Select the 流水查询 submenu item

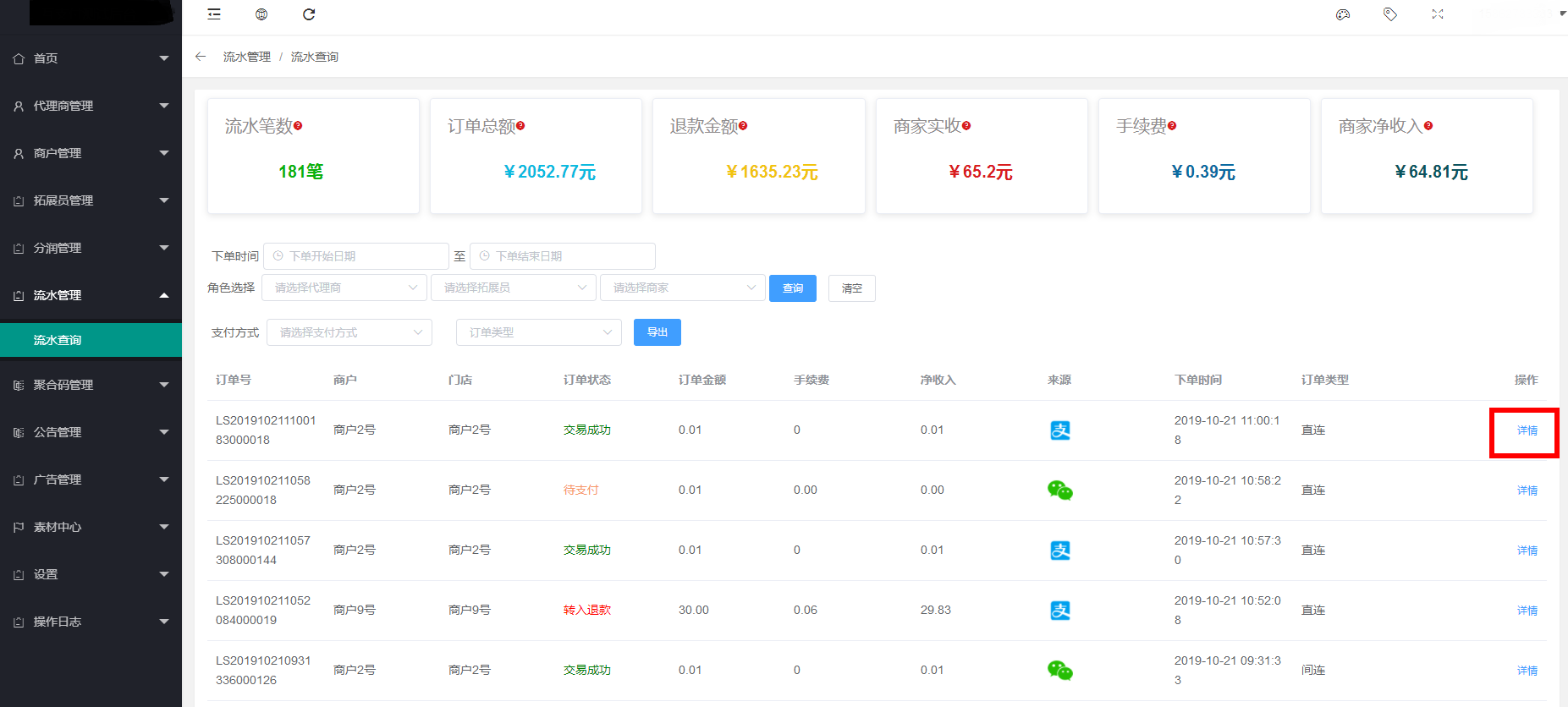pos(91,340)
